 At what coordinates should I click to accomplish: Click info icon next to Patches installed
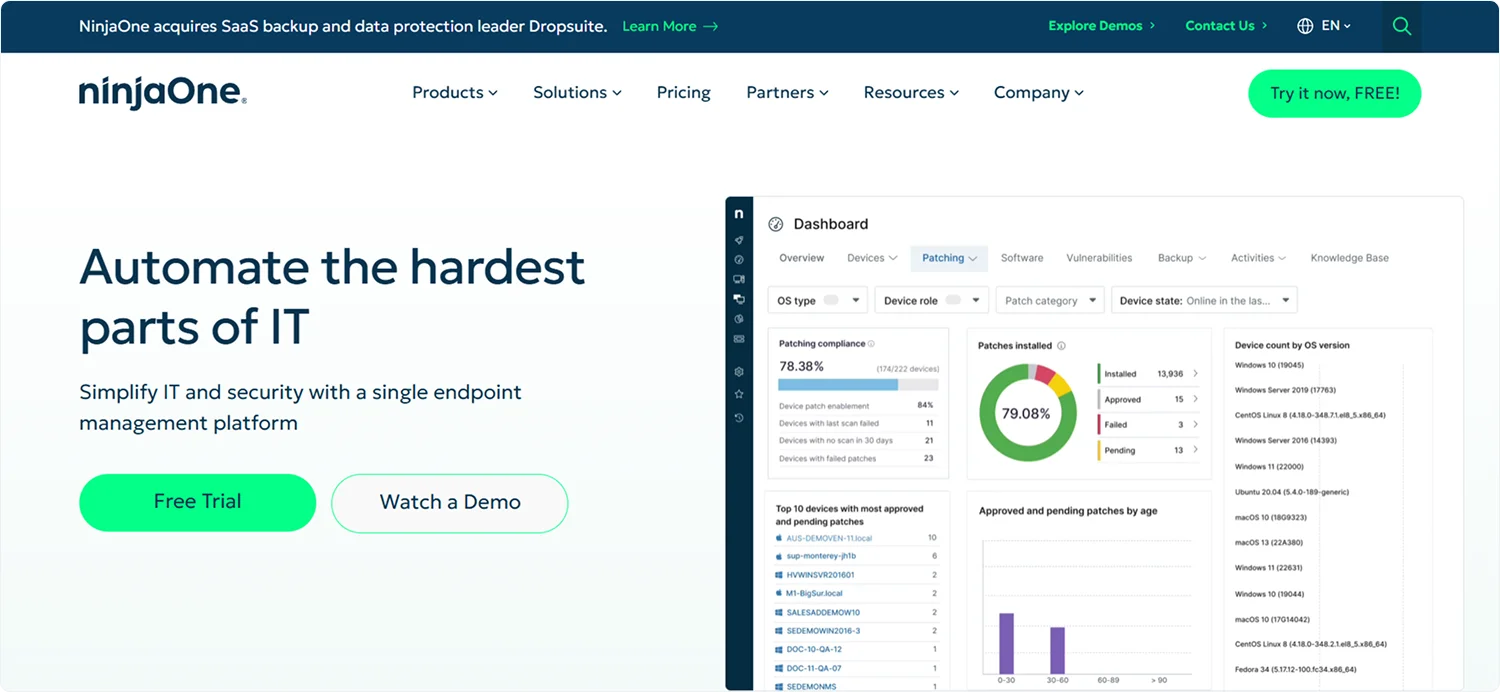(1061, 346)
